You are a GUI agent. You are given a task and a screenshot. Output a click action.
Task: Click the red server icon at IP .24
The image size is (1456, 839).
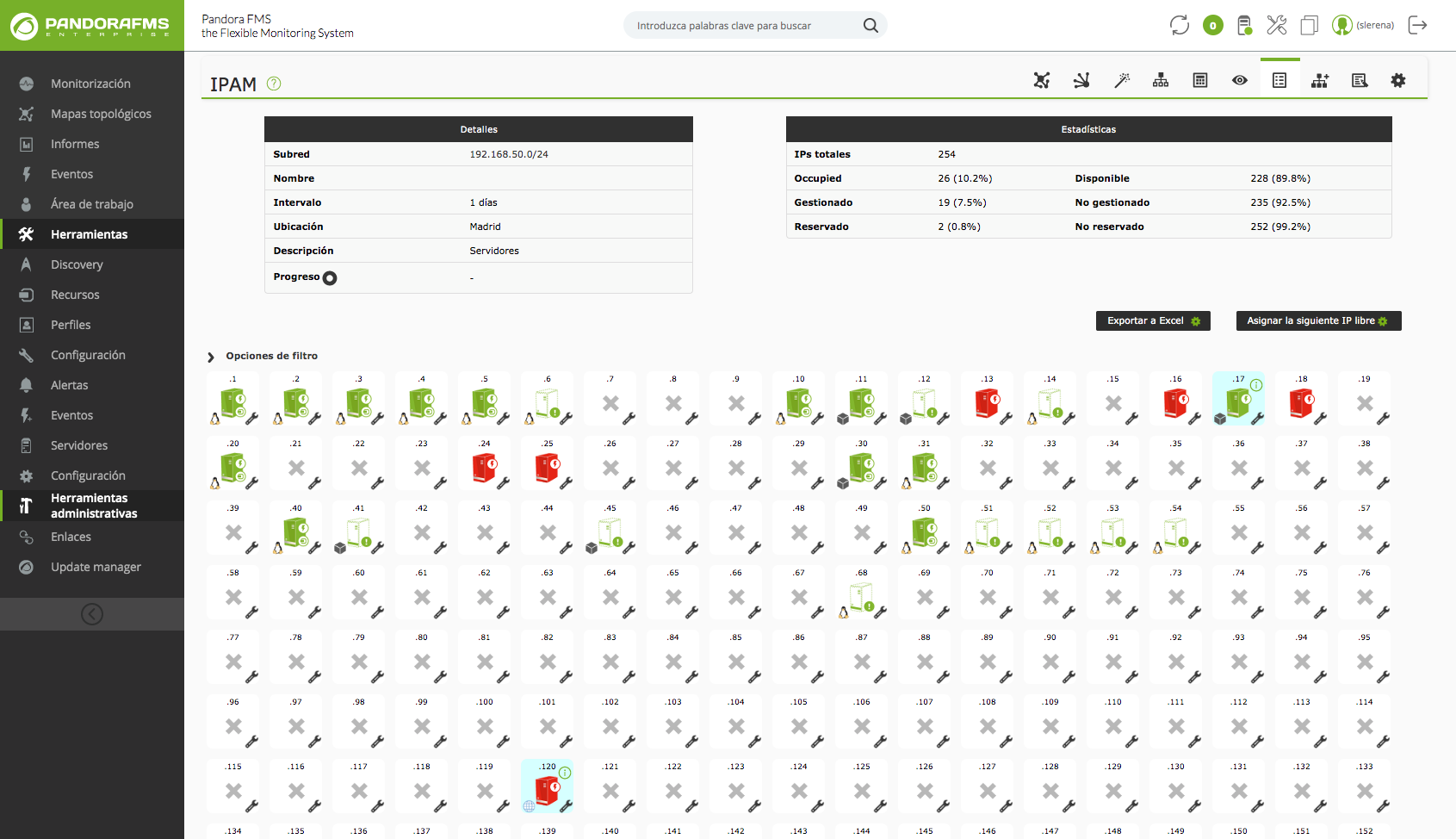[485, 468]
